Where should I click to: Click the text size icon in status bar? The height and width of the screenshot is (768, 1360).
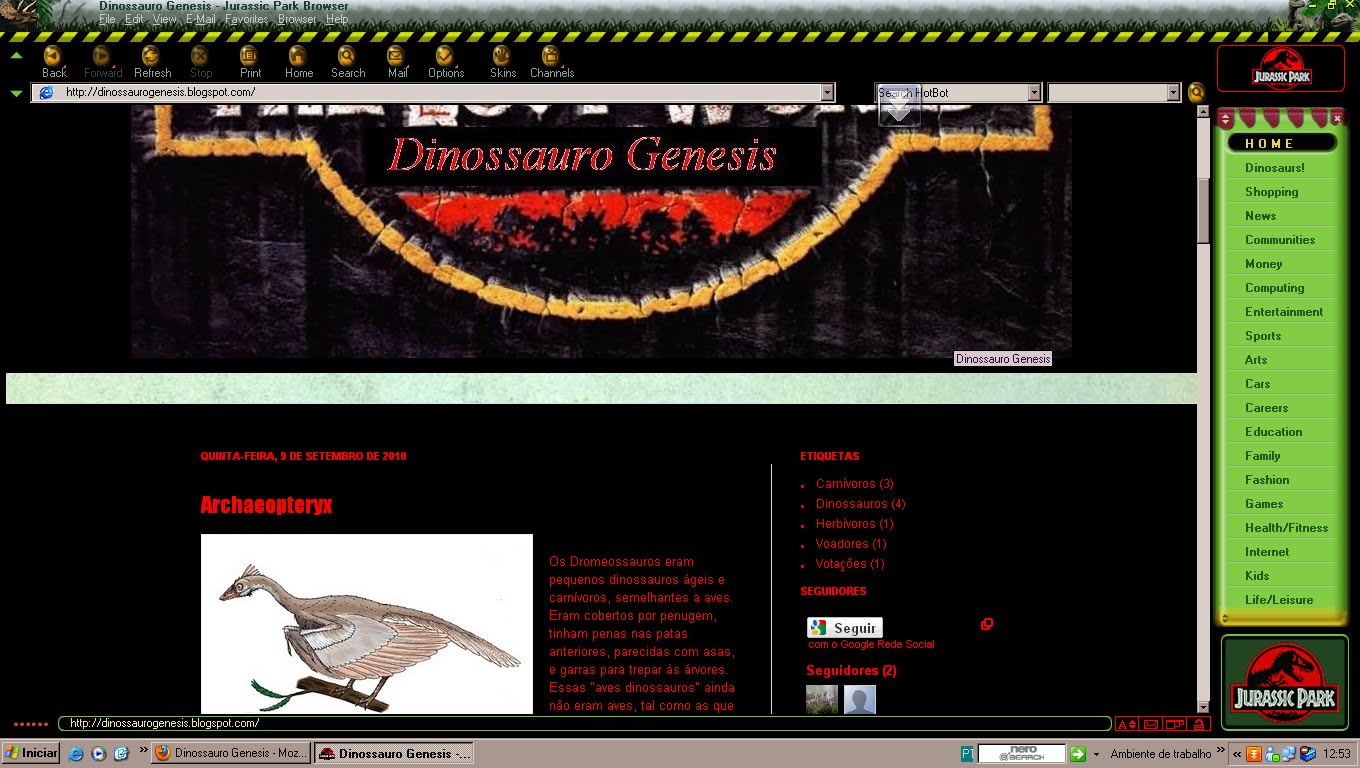point(1127,724)
